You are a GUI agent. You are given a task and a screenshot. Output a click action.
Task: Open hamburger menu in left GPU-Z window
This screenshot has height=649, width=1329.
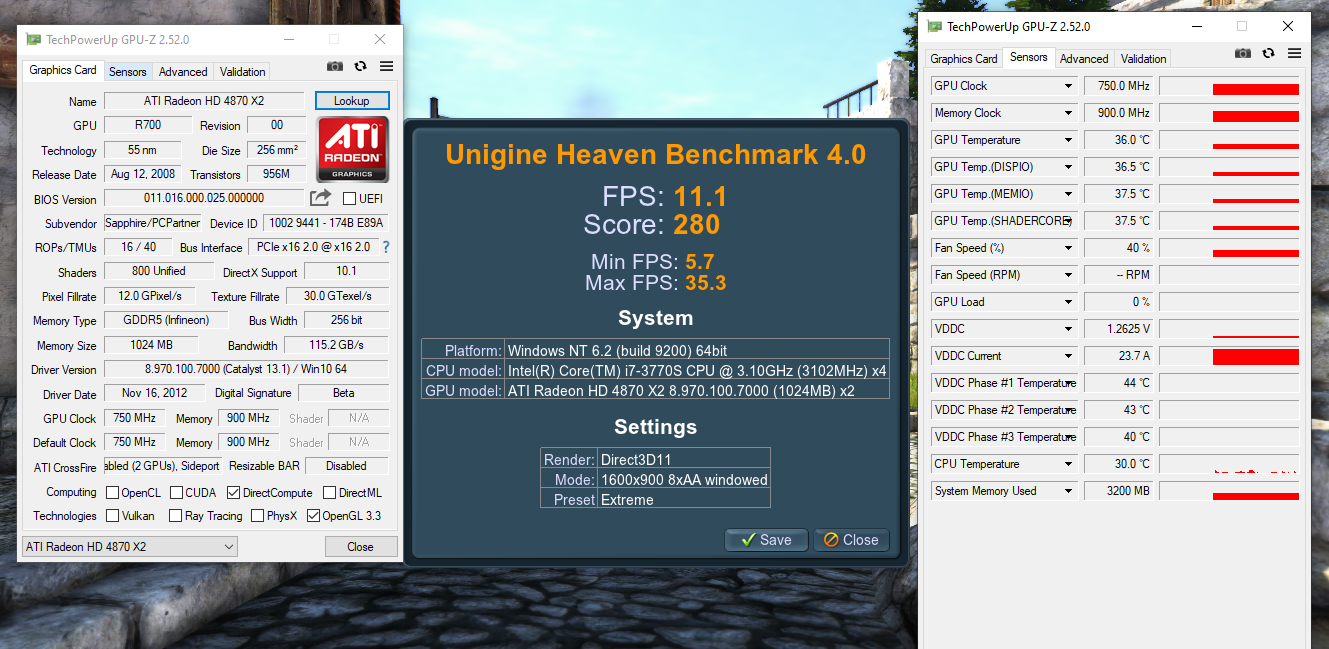coord(387,66)
